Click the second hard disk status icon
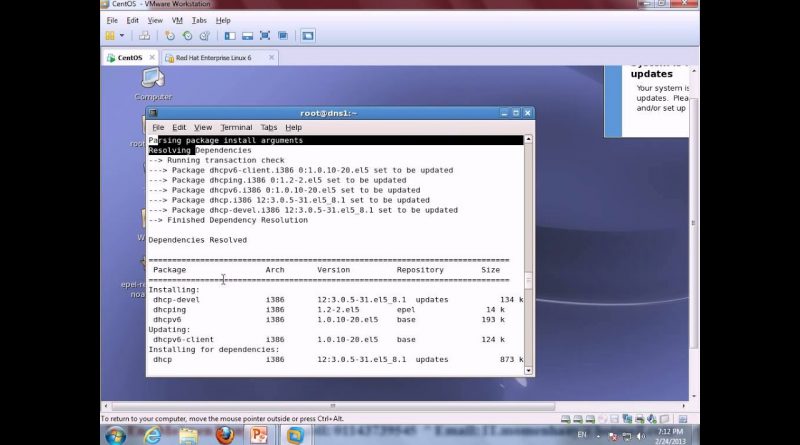The width and height of the screenshot is (800, 445). [x=578, y=419]
